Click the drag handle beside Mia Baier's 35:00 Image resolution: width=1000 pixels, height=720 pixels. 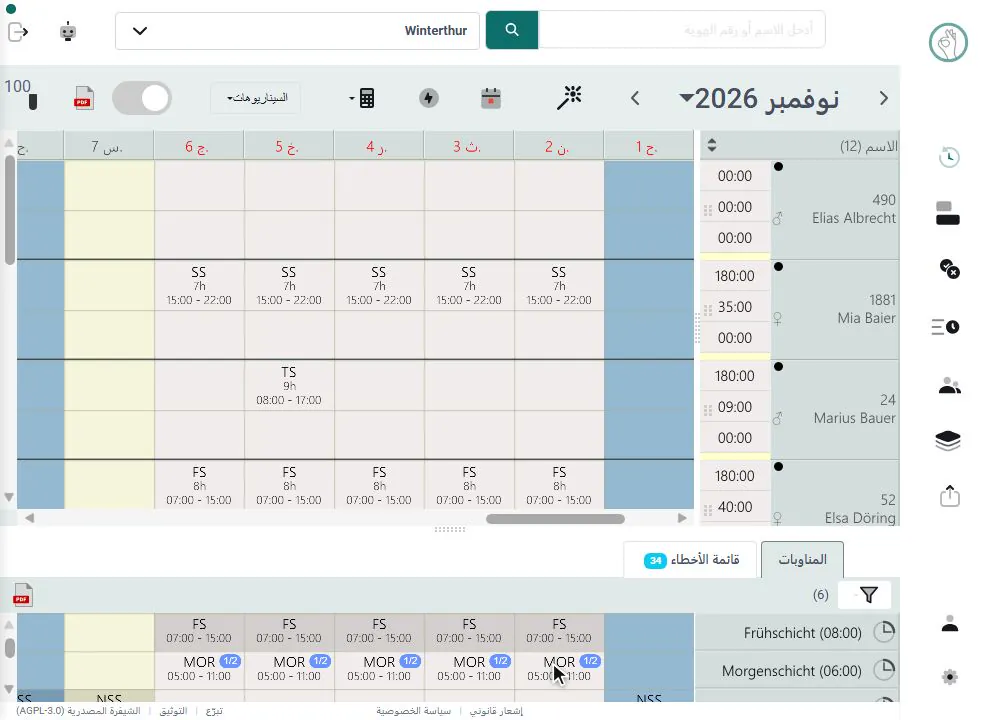point(707,311)
